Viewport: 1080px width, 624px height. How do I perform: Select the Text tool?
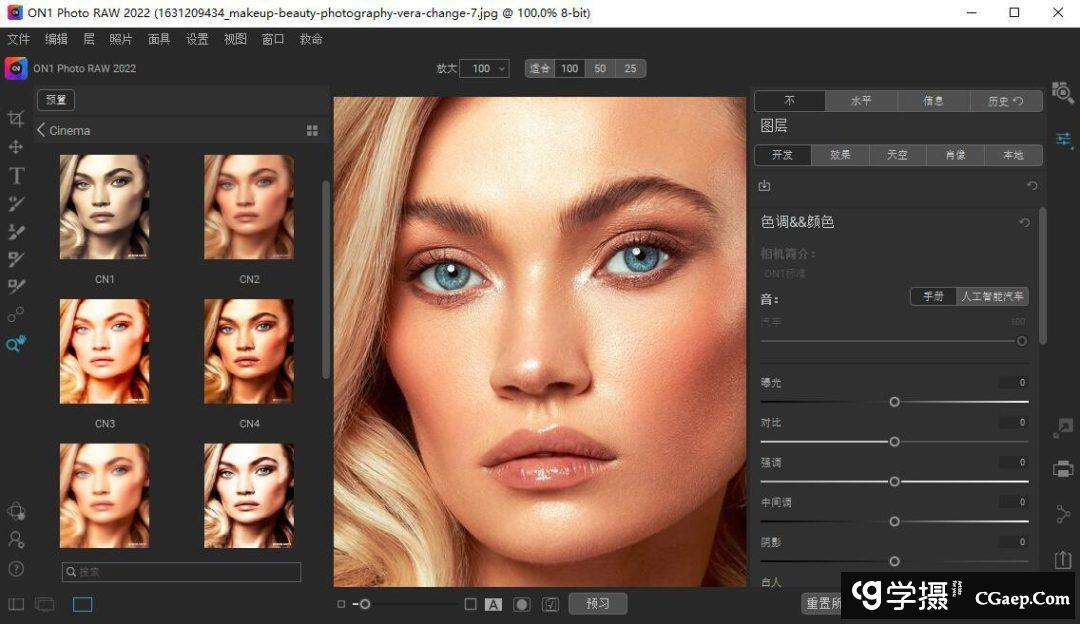point(16,176)
